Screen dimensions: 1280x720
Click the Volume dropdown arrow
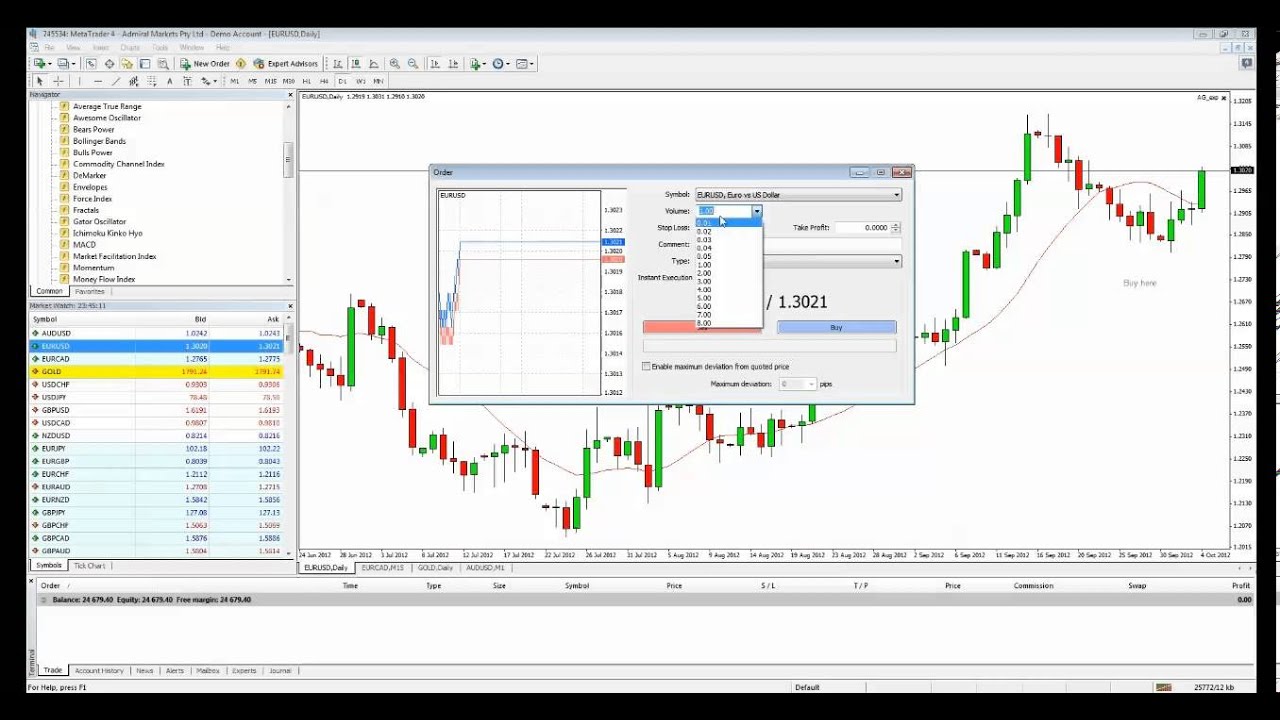(757, 211)
